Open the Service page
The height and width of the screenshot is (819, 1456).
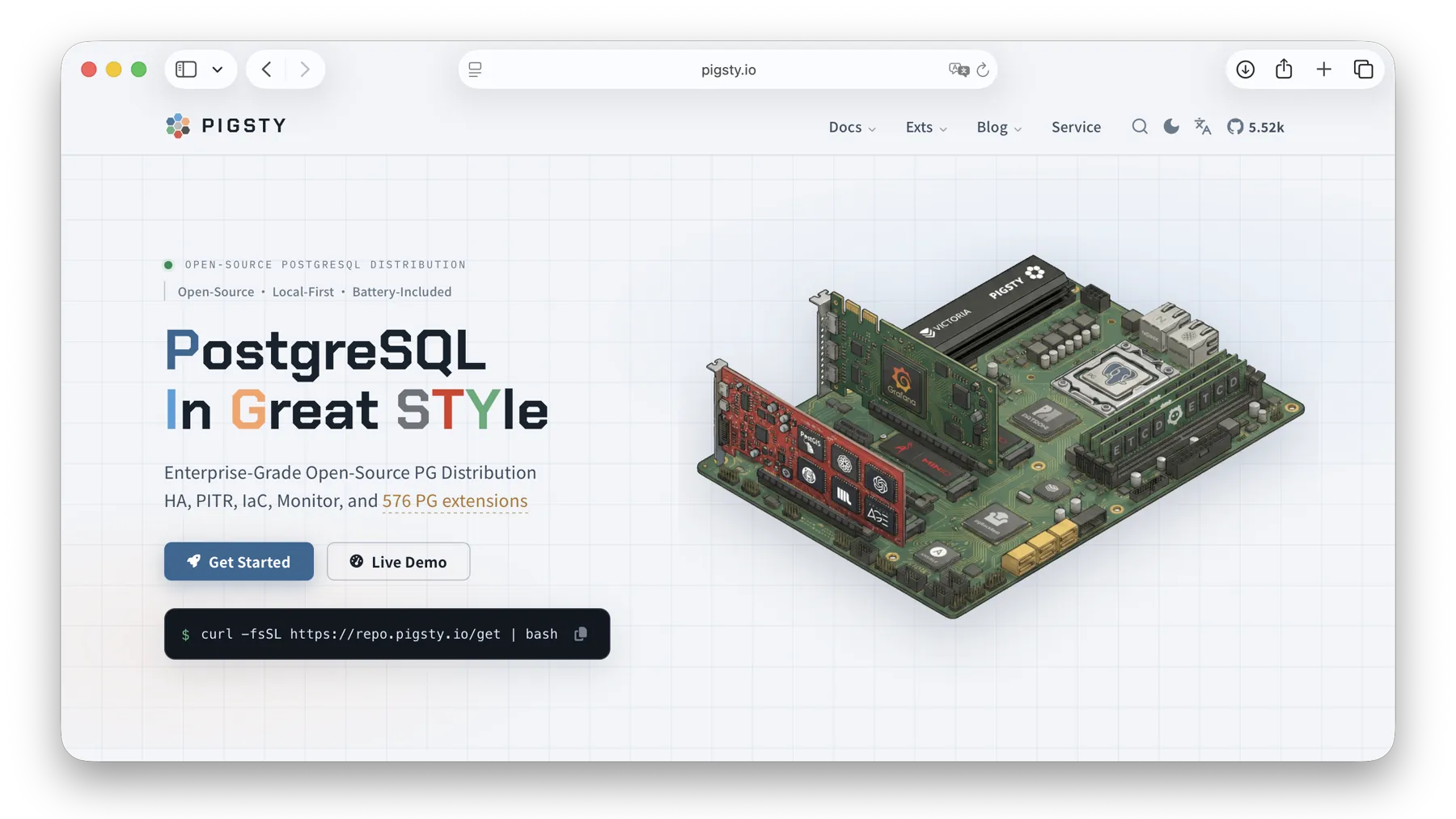[1076, 127]
